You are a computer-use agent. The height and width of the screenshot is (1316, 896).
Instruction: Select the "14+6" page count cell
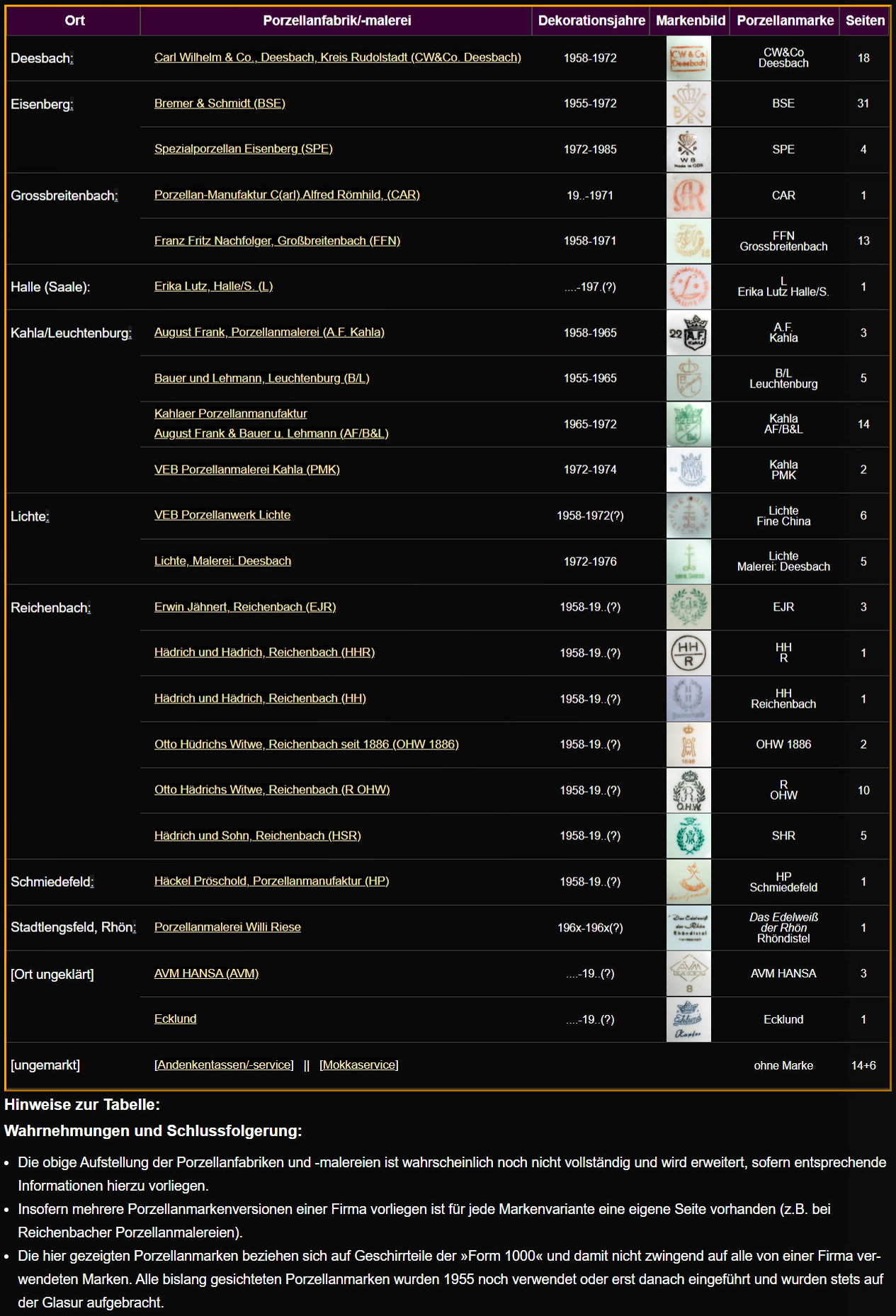pos(863,1065)
